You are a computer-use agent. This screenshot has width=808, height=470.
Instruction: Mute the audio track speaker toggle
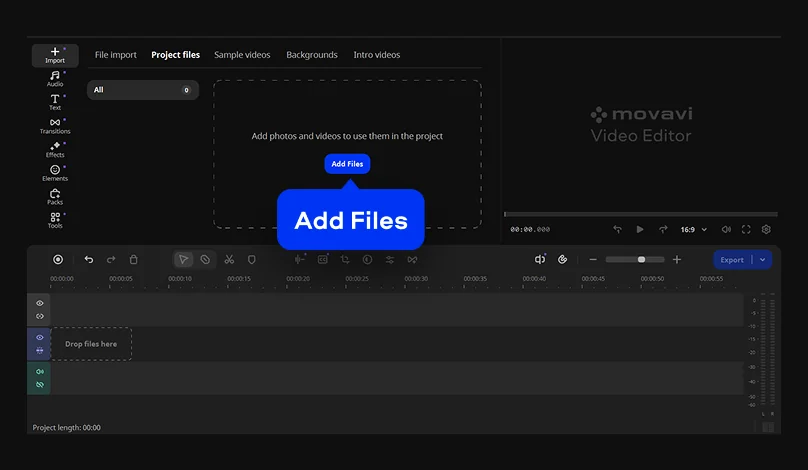[x=40, y=372]
